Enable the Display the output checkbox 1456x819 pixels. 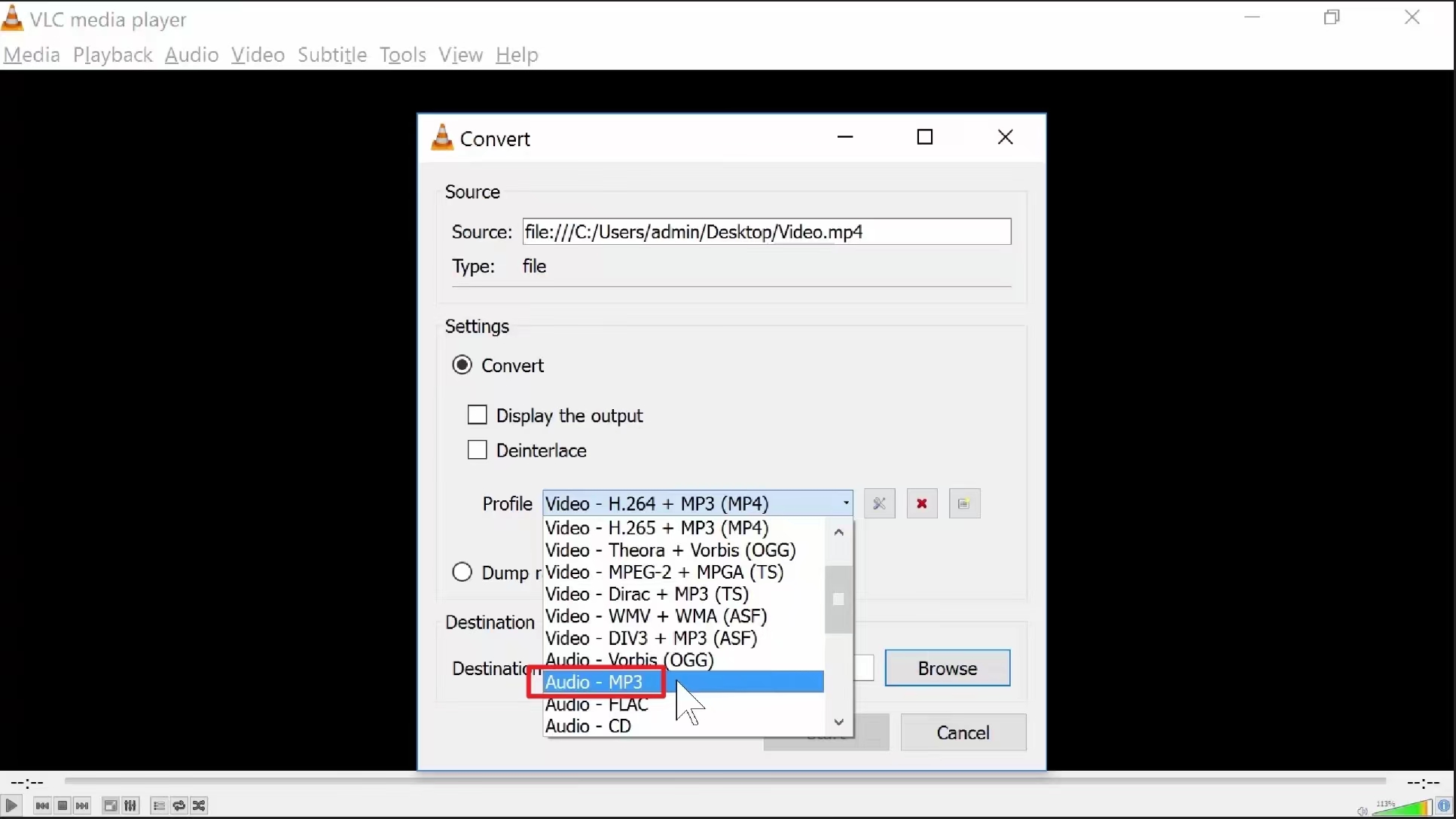(x=478, y=415)
